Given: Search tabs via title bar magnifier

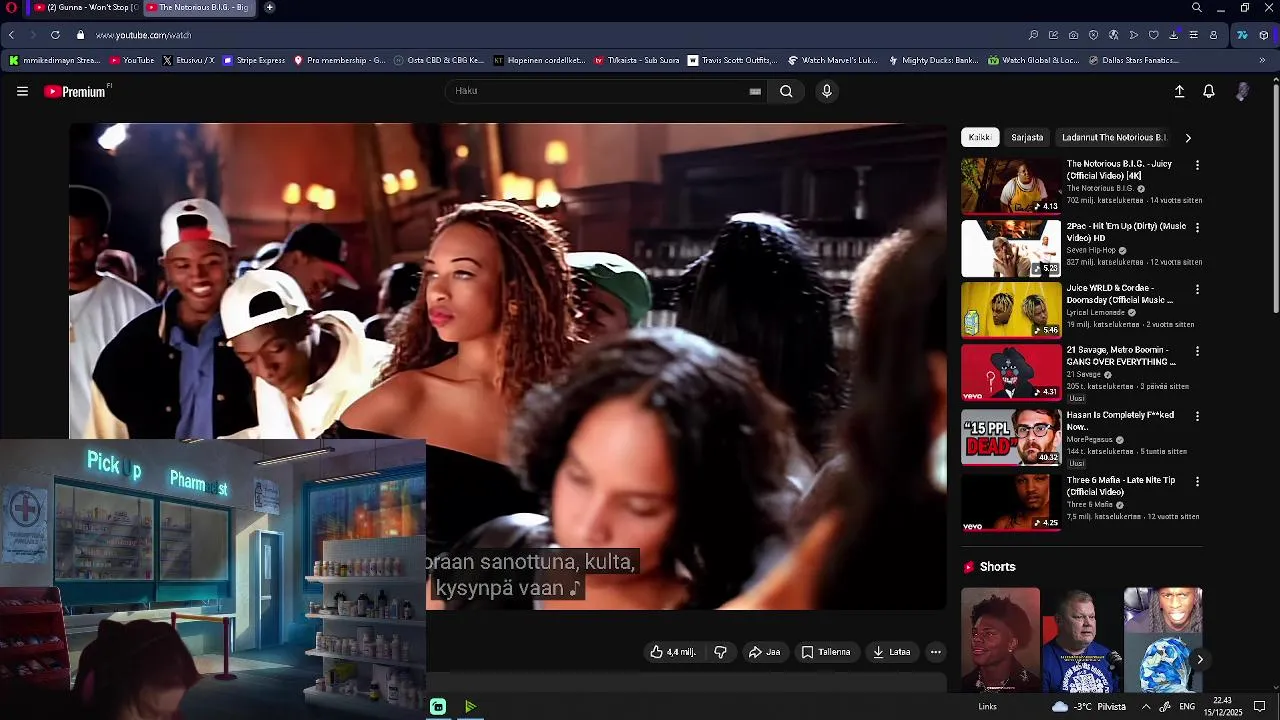Looking at the screenshot, I should pos(1196,8).
